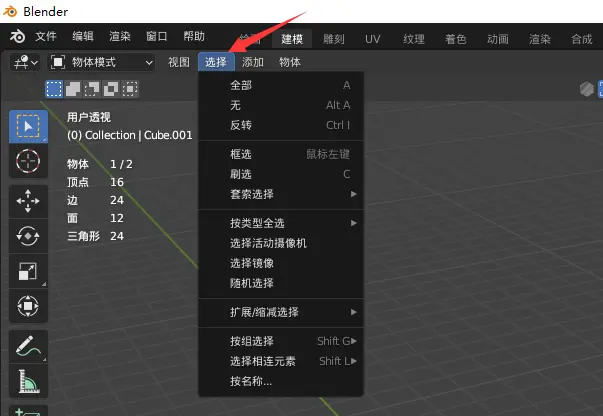This screenshot has width=603, height=416.
Task: Activate the Add Cube tool
Action: (28, 411)
